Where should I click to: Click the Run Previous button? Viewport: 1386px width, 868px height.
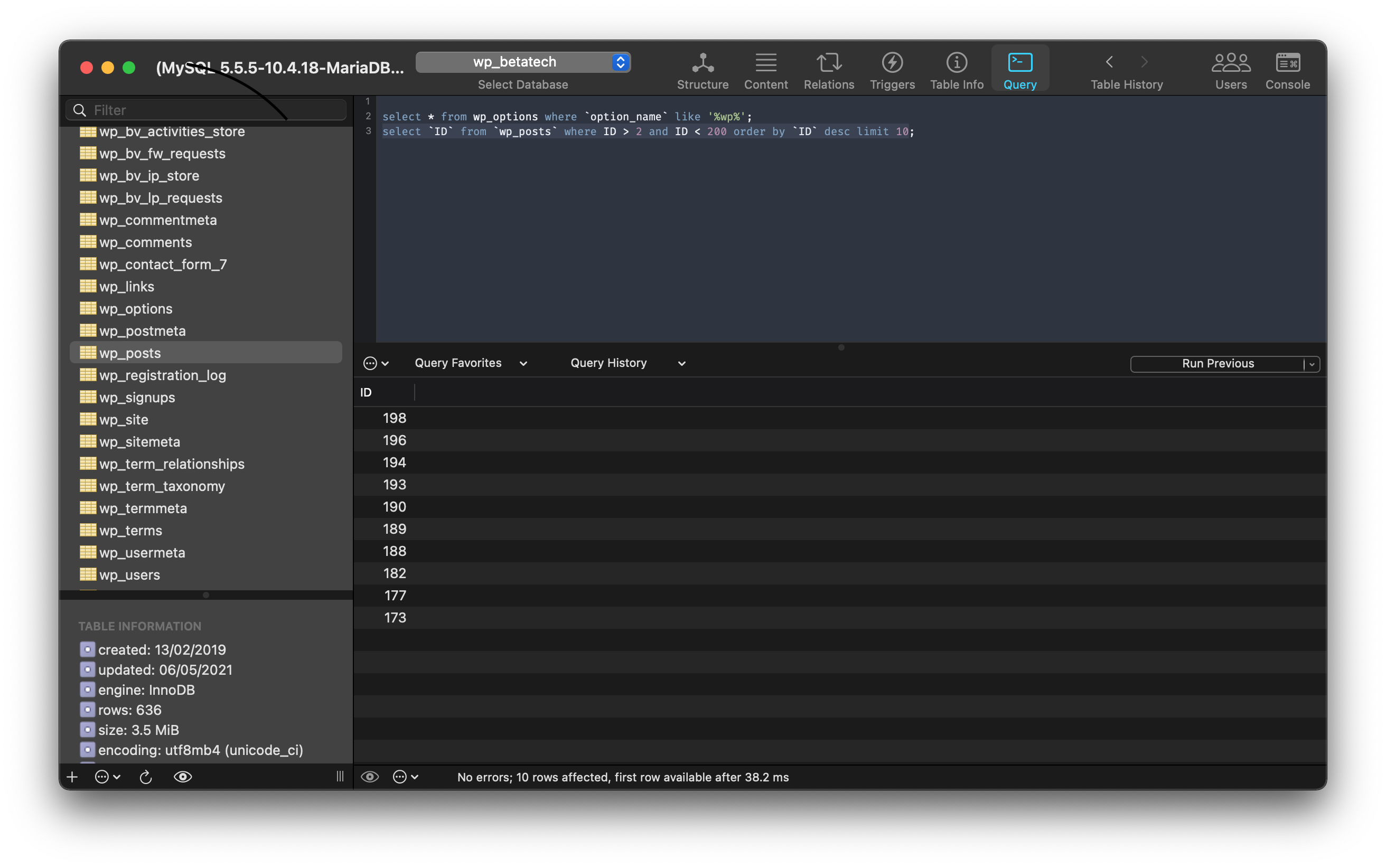point(1217,363)
